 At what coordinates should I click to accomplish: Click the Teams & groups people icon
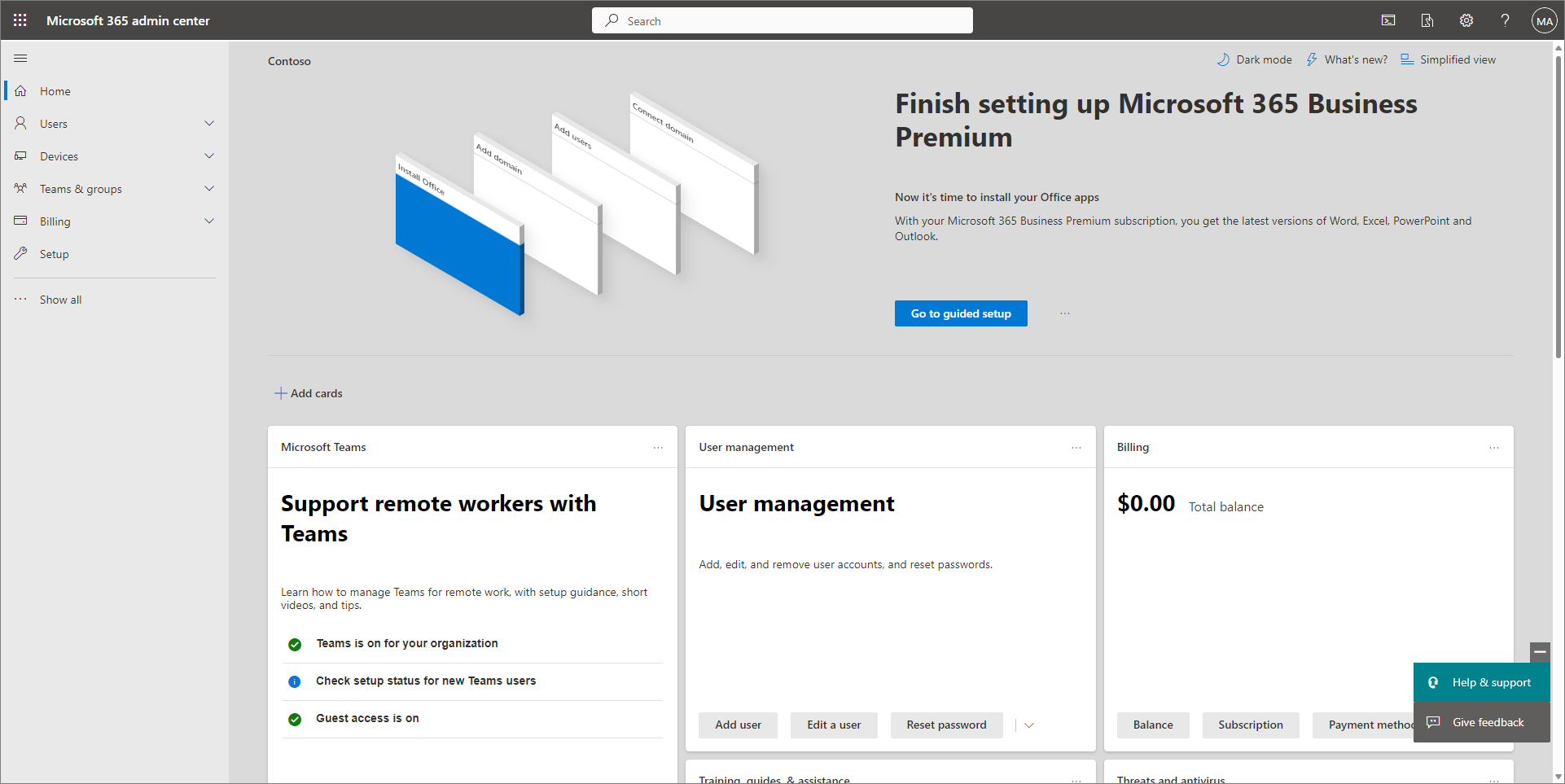[21, 189]
